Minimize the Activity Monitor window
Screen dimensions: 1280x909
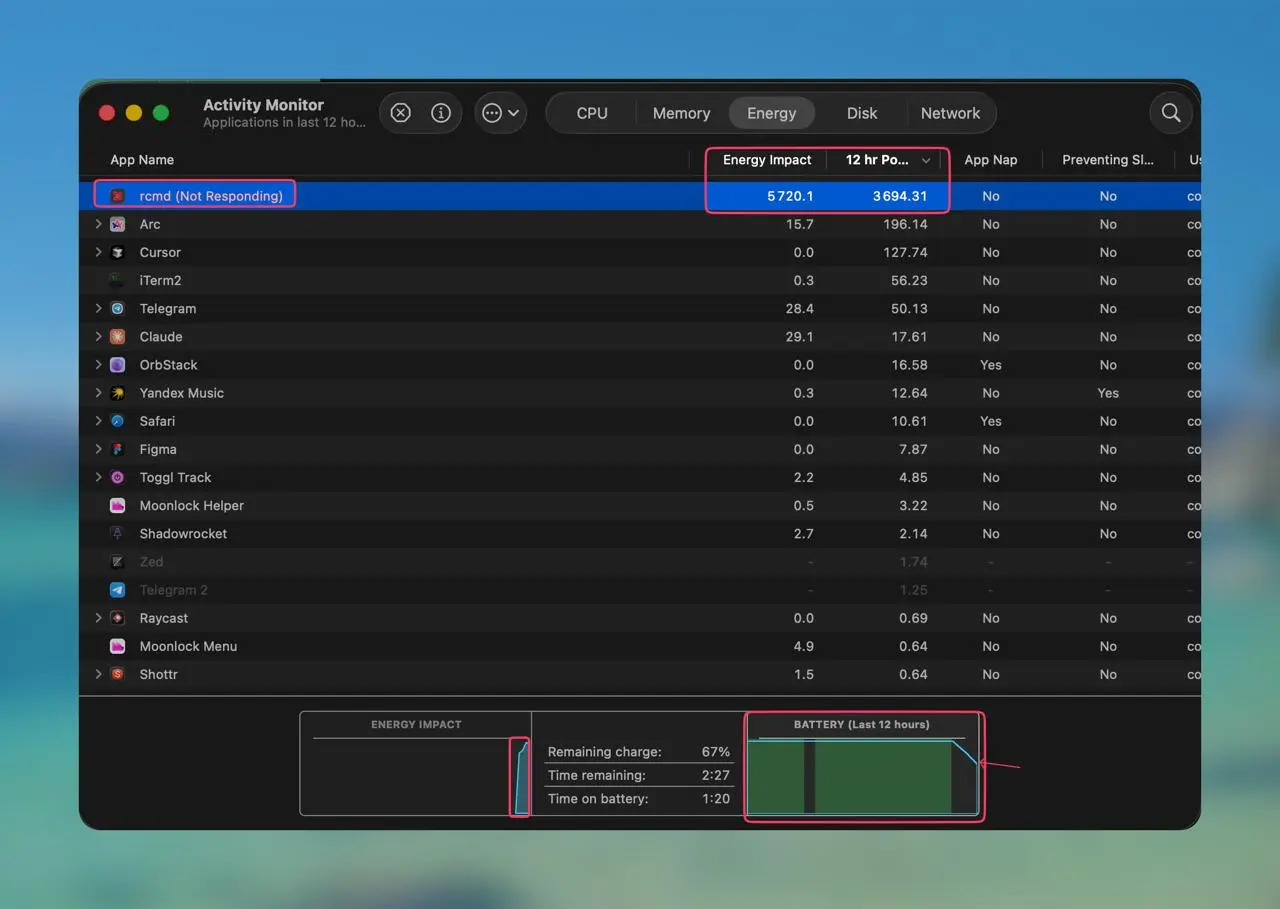[x=134, y=113]
